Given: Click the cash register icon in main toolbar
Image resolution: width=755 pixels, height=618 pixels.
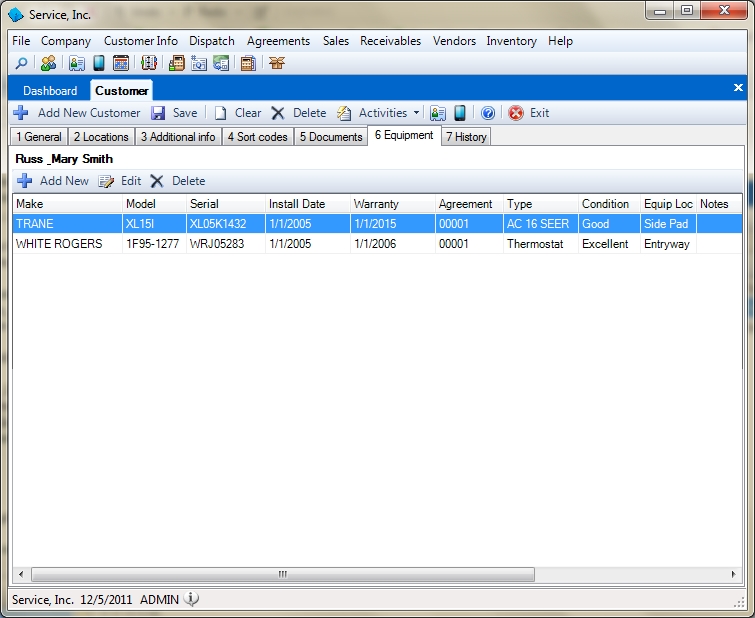Looking at the screenshot, I should pos(176,63).
